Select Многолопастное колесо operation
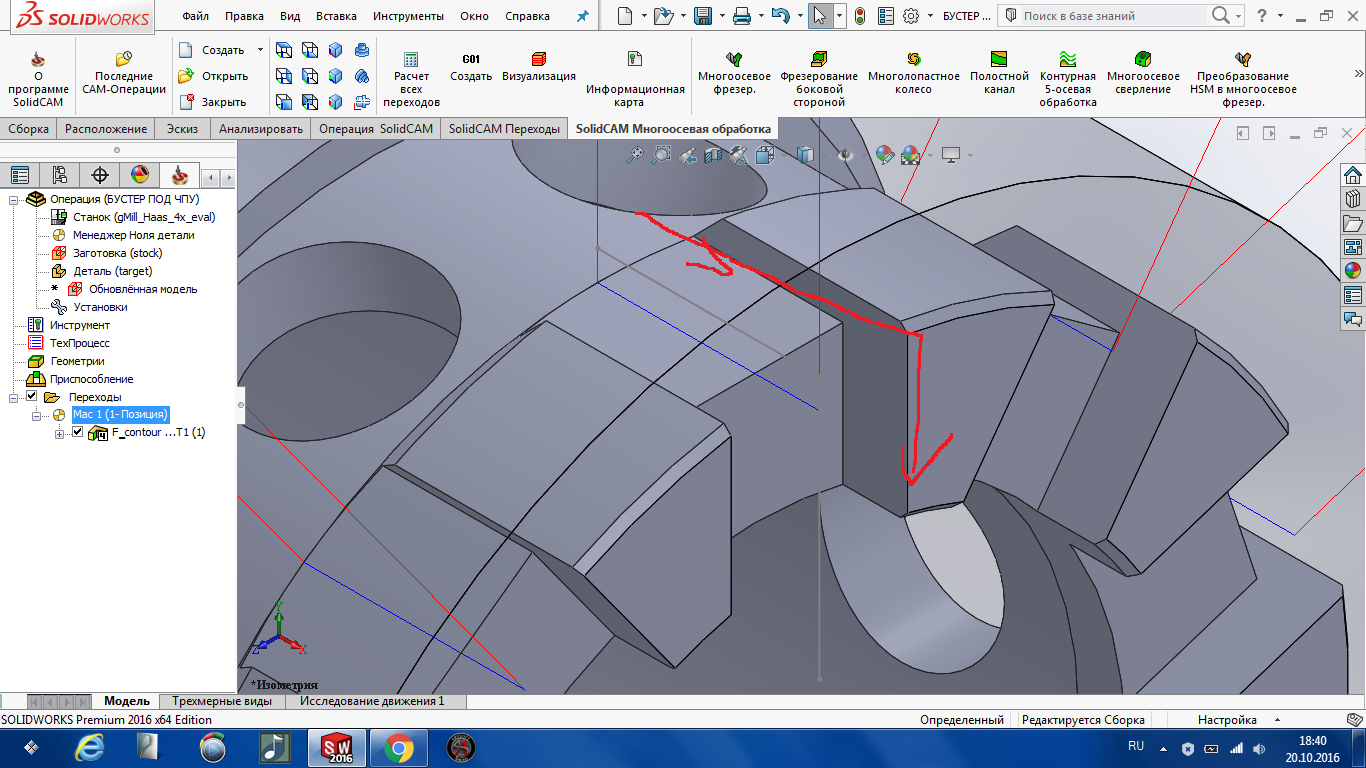Viewport: 1366px width, 768px height. [913, 73]
